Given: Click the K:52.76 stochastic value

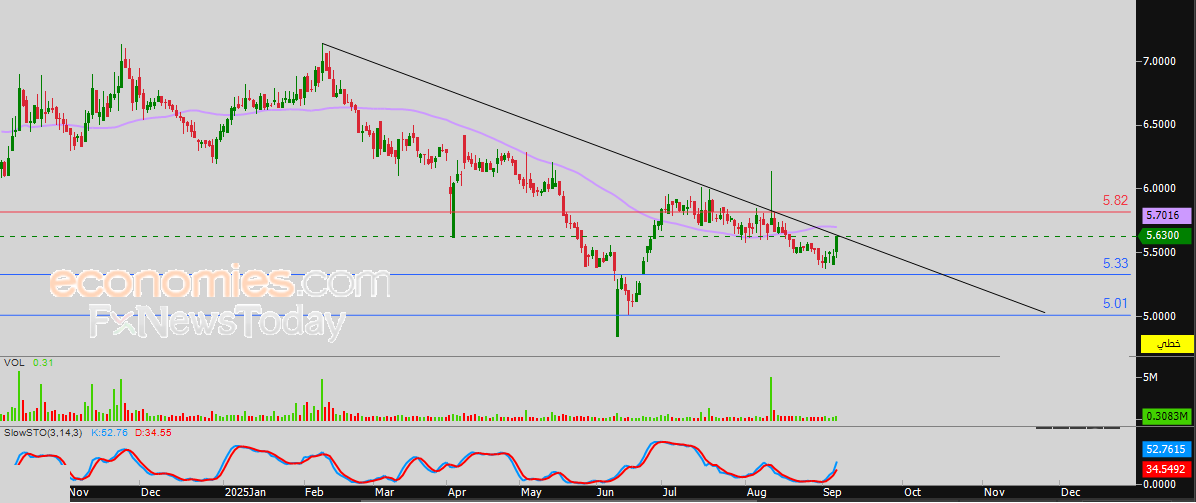Looking at the screenshot, I should coord(111,433).
